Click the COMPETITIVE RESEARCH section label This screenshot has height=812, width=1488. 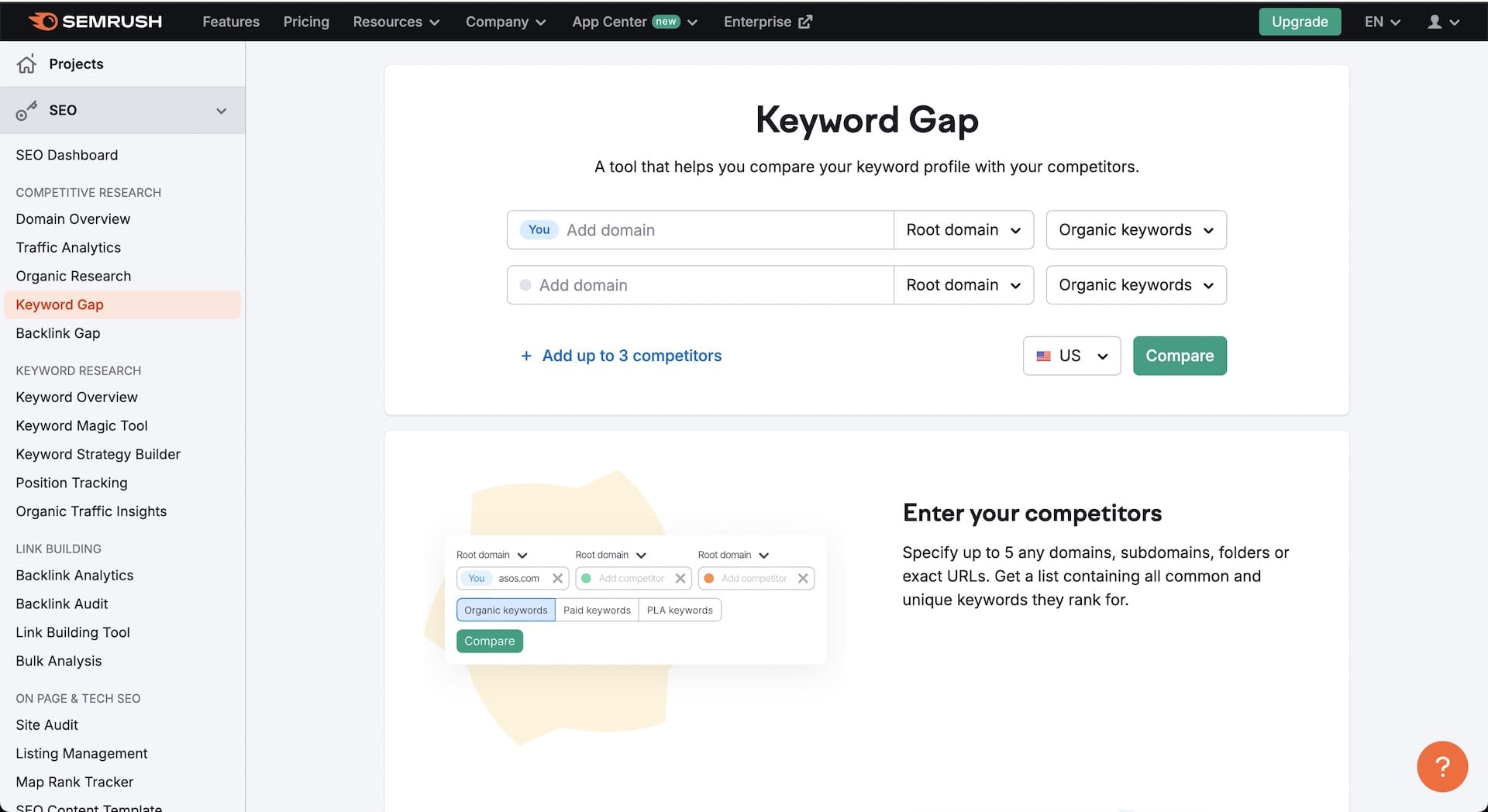pyautogui.click(x=88, y=193)
